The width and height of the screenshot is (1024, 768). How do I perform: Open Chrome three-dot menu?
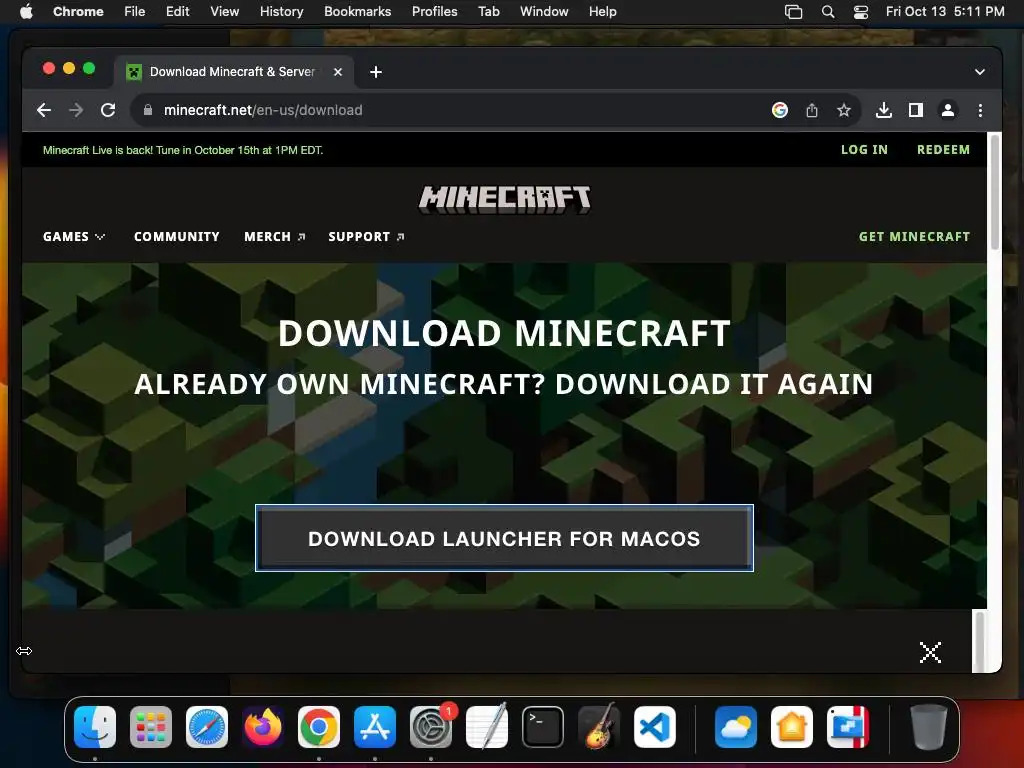pos(980,110)
